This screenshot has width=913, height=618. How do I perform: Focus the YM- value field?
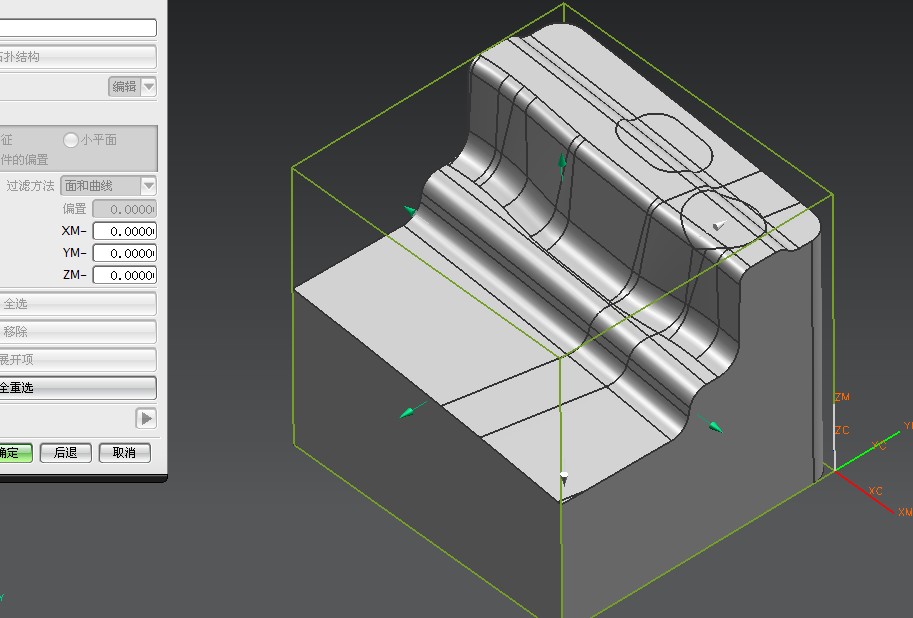[x=125, y=253]
